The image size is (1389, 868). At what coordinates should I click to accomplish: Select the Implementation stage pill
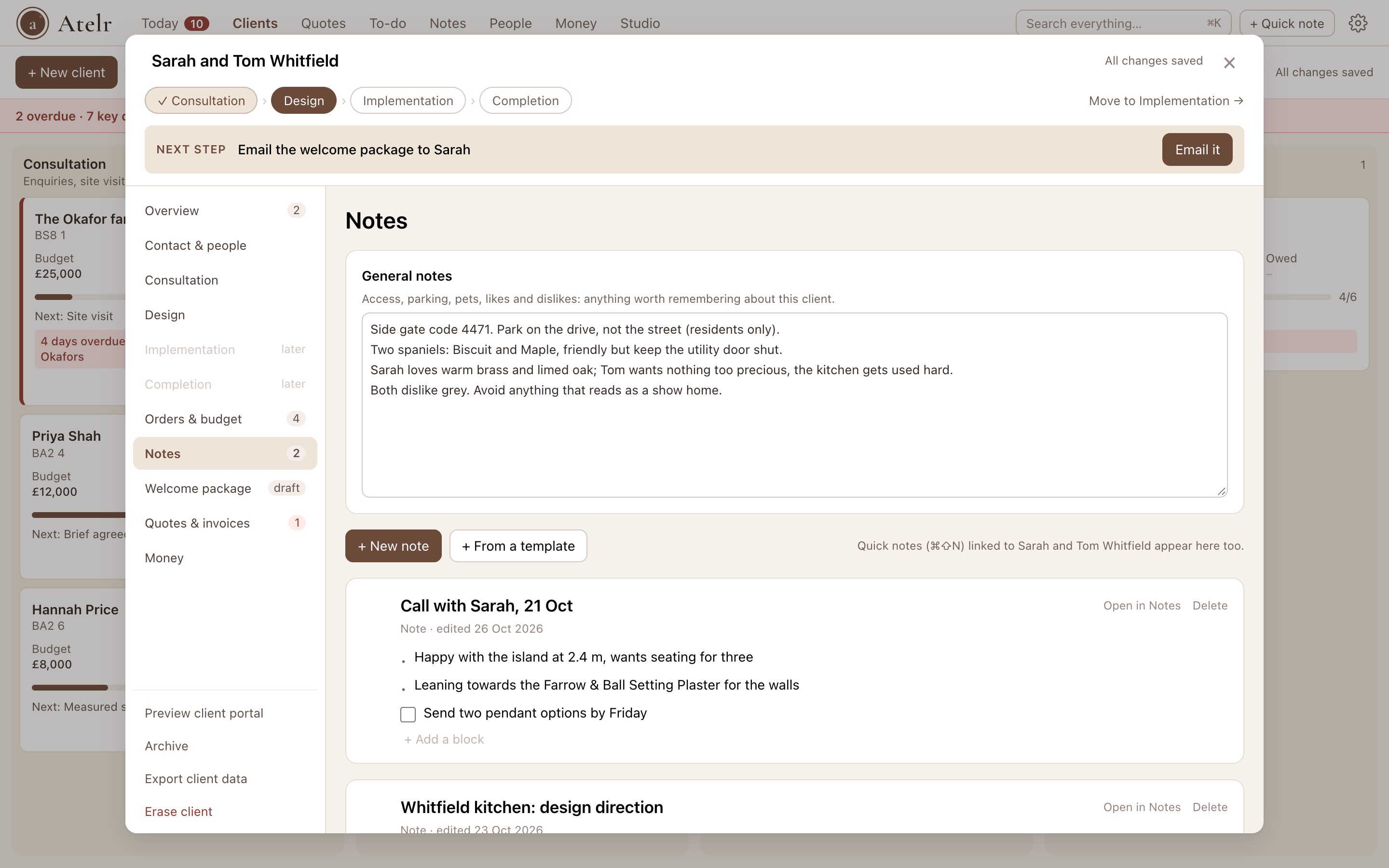click(408, 100)
